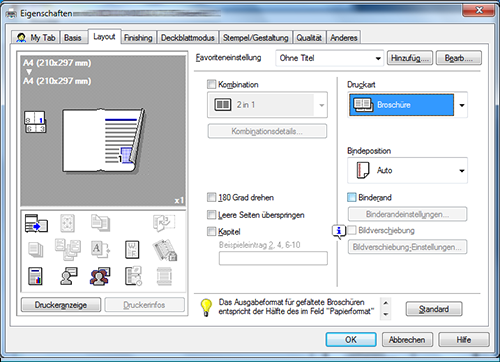Switch to Stempel/Gestaltung tab
Image resolution: width=500 pixels, height=362 pixels.
point(255,38)
